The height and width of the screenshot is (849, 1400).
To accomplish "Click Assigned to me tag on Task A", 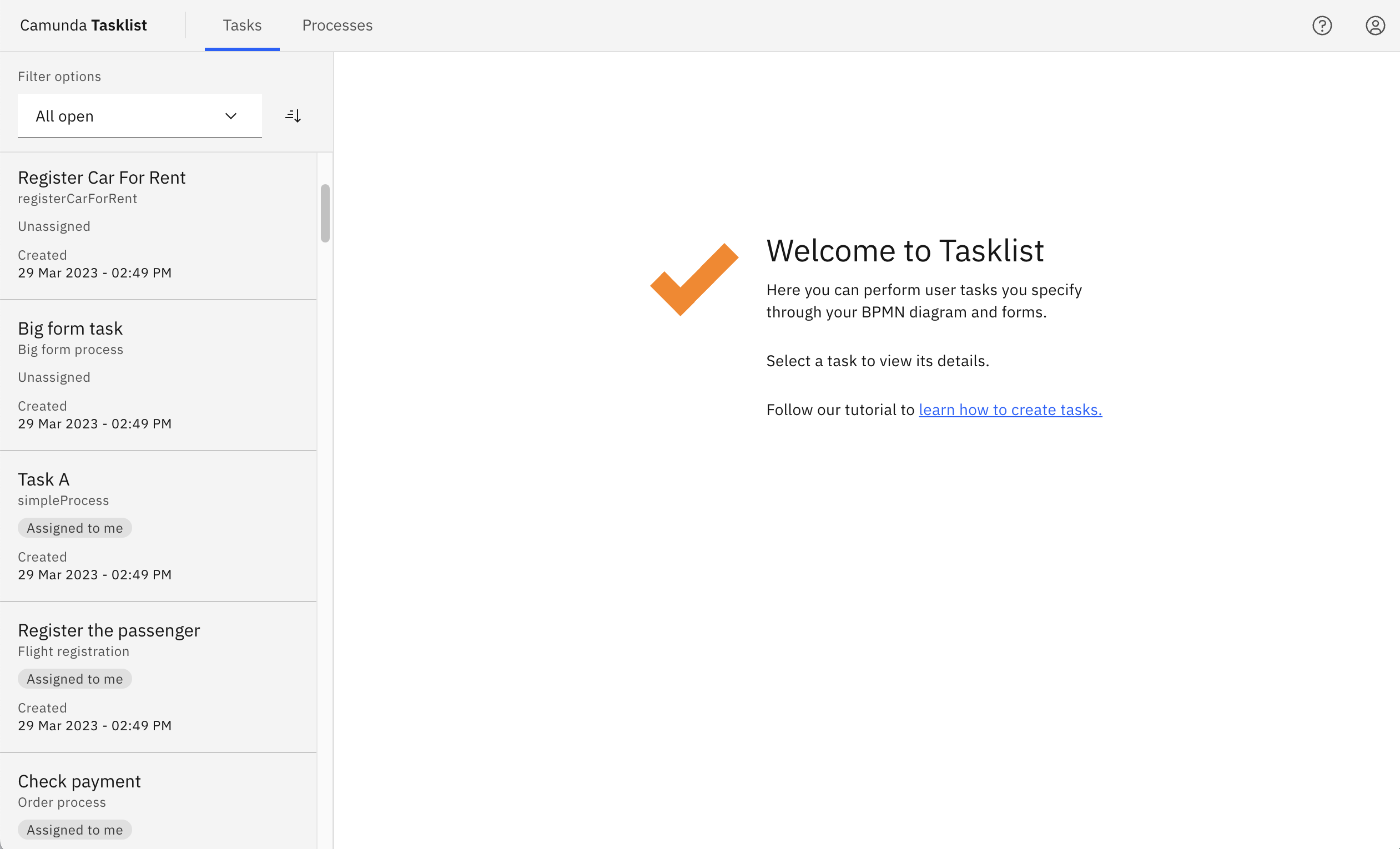I will click(75, 528).
